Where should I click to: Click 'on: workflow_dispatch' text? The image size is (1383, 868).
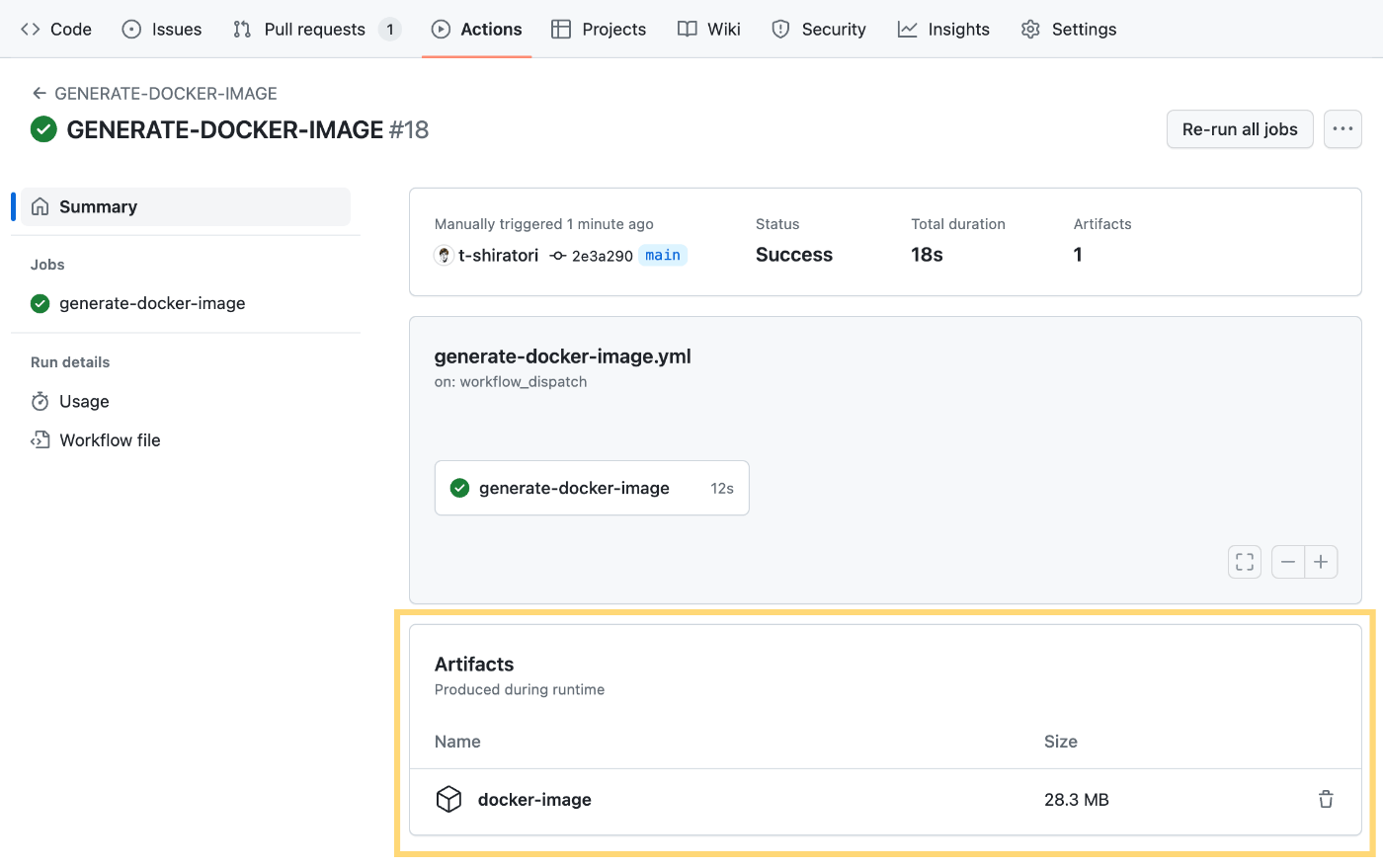click(511, 382)
